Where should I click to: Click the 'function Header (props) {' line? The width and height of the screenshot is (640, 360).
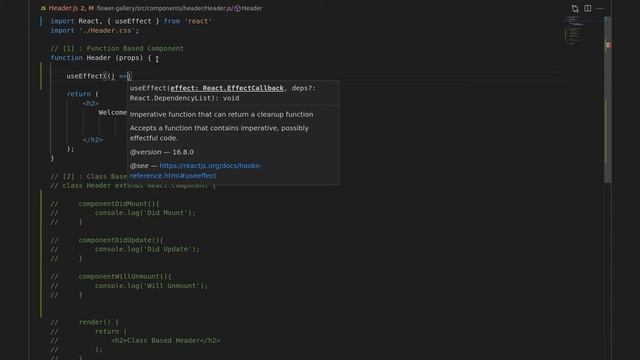click(x=101, y=58)
